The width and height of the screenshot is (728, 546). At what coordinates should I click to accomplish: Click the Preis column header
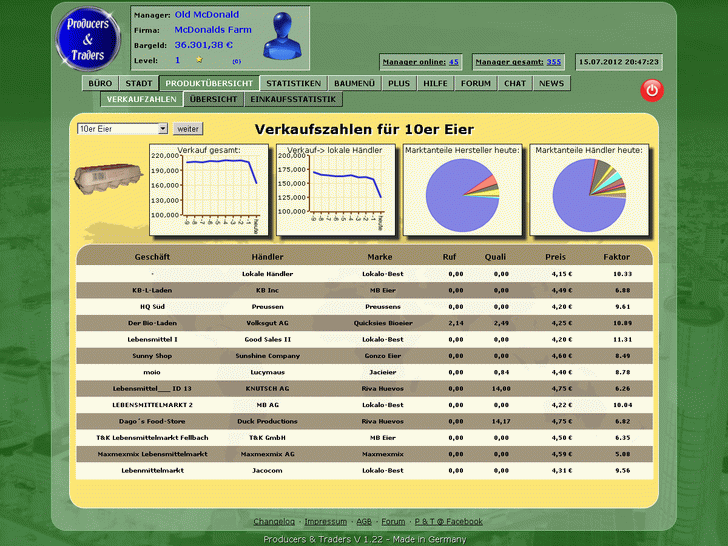point(555,257)
